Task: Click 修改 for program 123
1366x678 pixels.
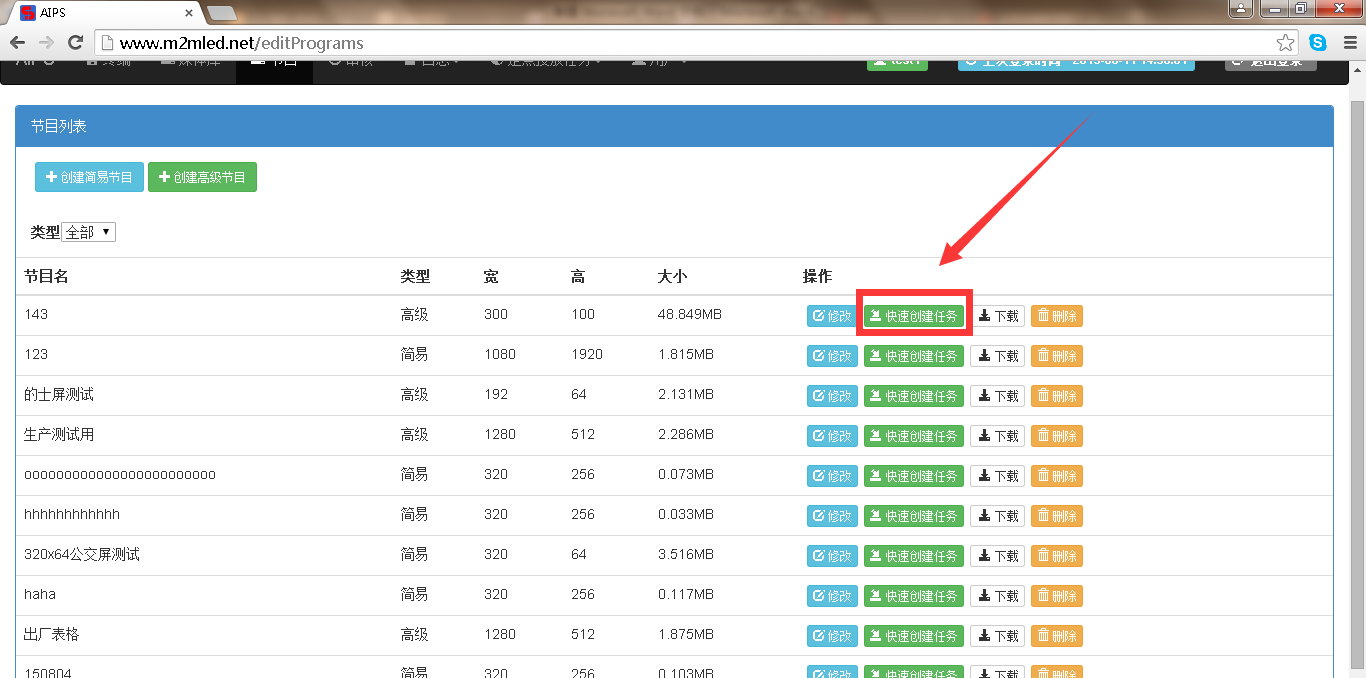Action: [832, 356]
